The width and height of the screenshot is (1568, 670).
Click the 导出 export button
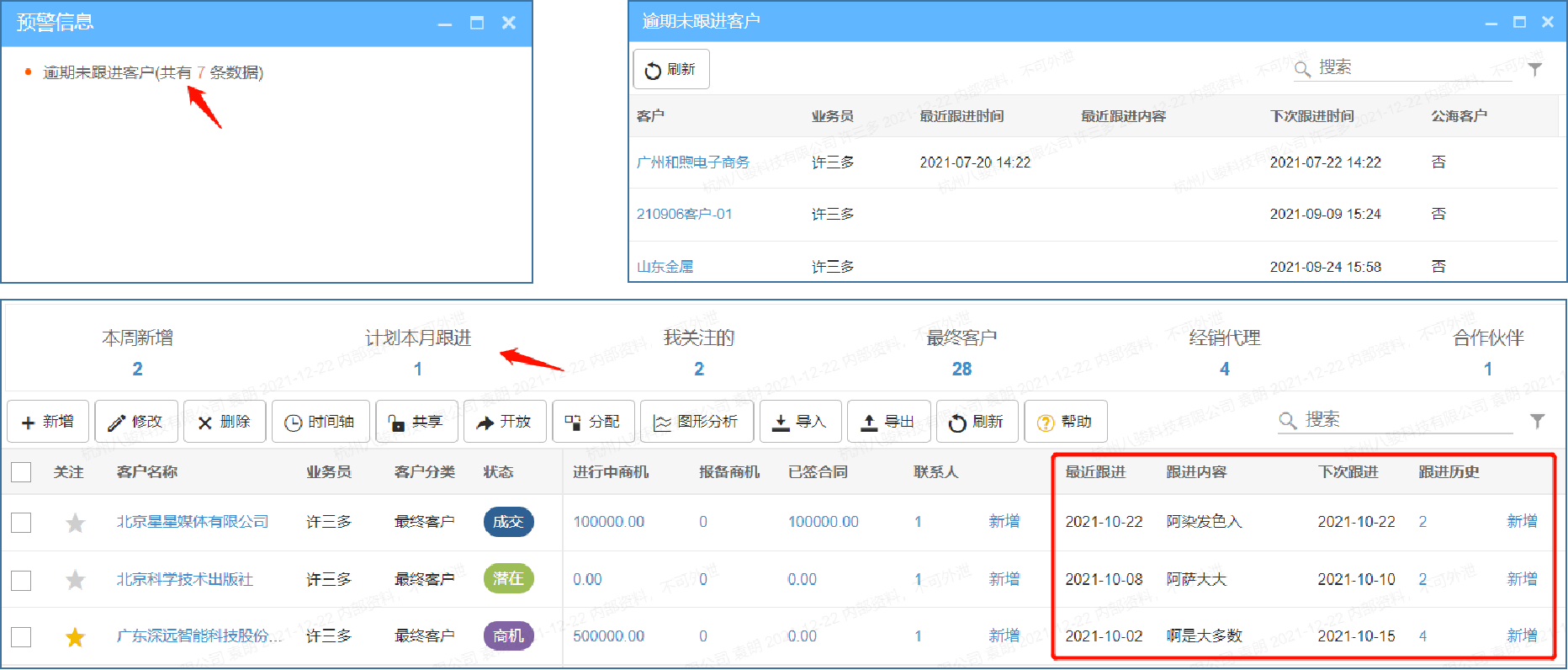pos(887,422)
